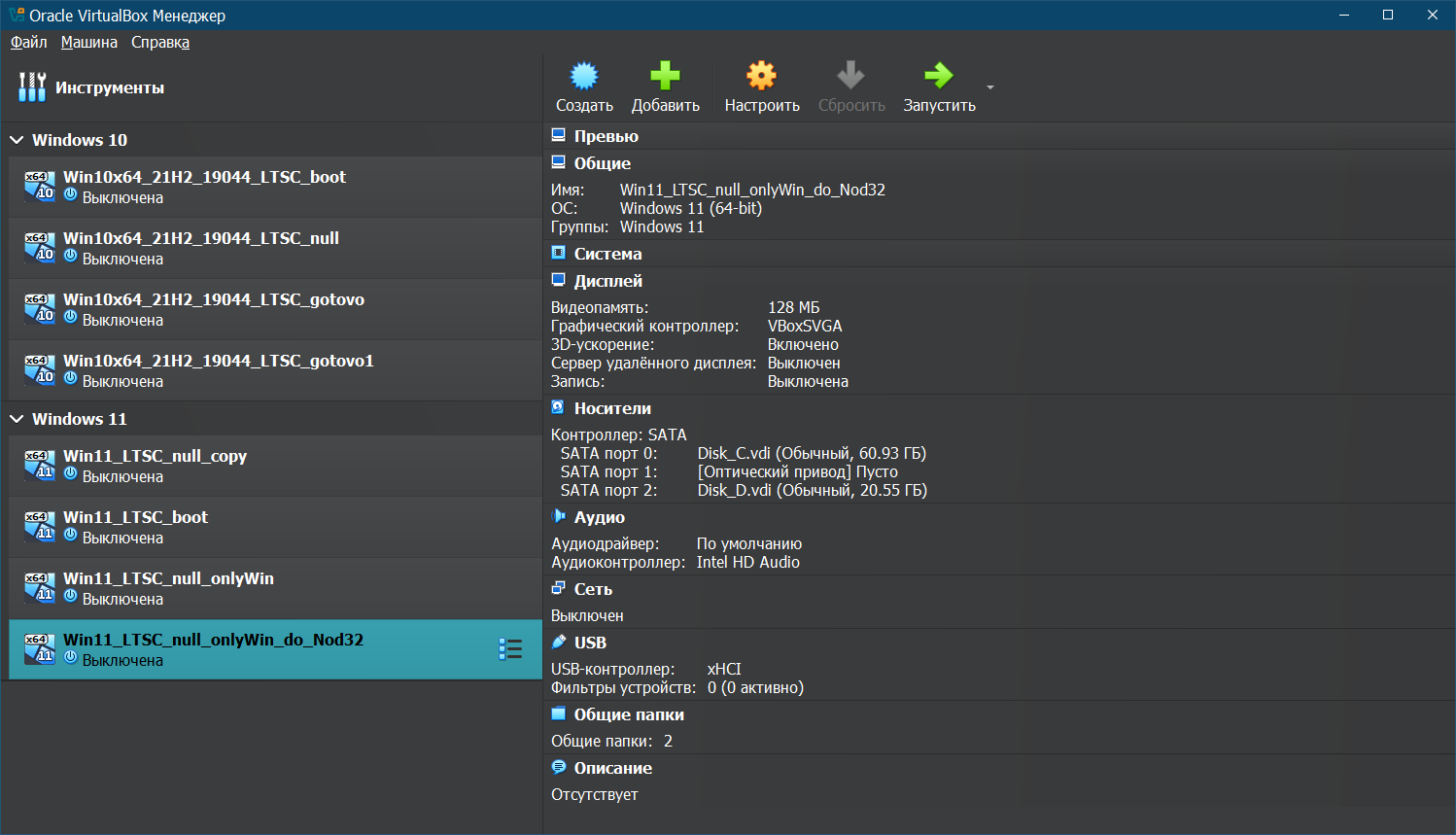The width and height of the screenshot is (1456, 835).
Task: Open the Сеть settings header link
Action: pyautogui.click(x=593, y=589)
